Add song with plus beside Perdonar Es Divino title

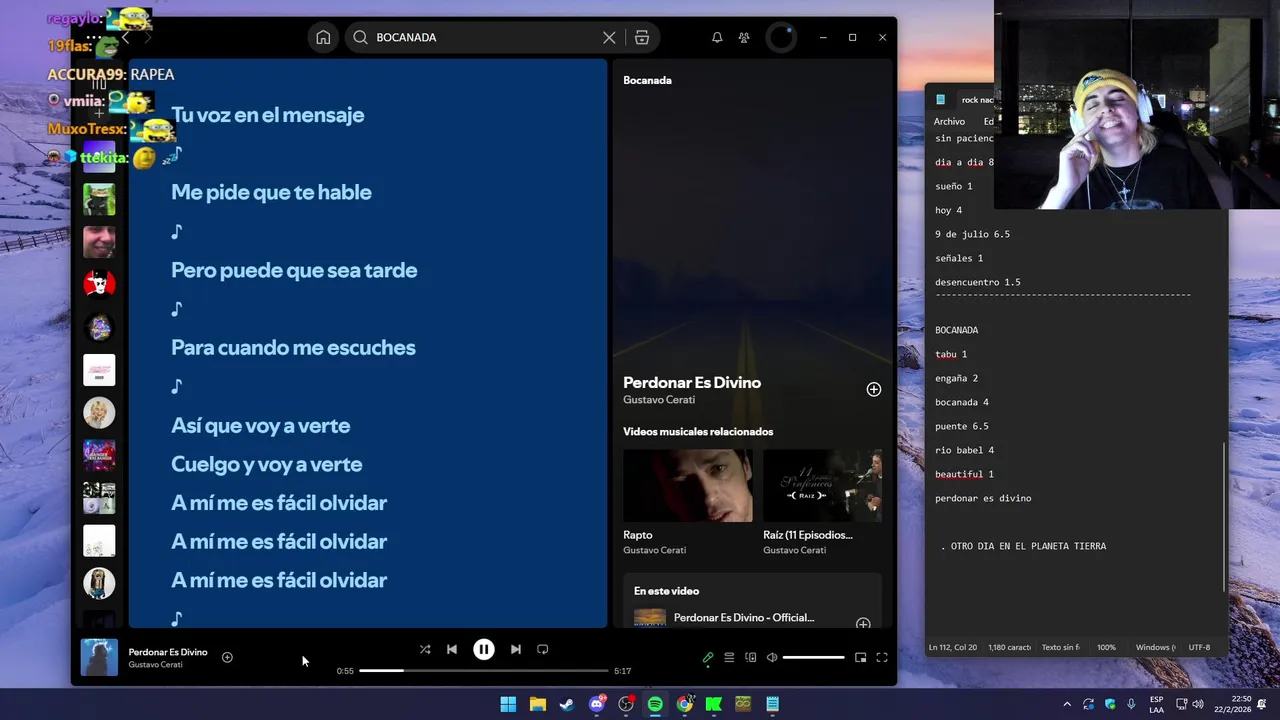point(873,389)
